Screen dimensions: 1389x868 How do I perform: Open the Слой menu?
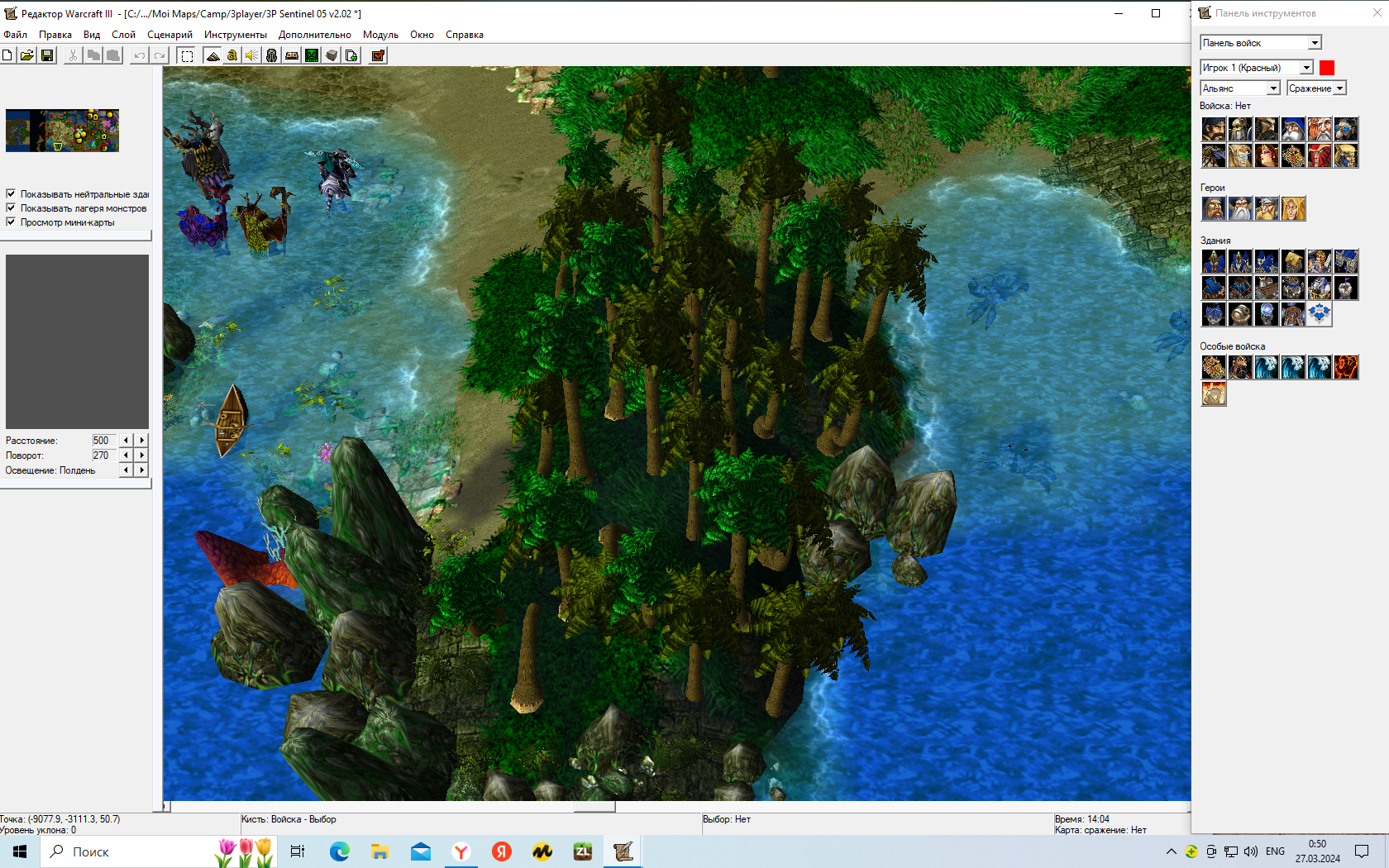point(124,35)
